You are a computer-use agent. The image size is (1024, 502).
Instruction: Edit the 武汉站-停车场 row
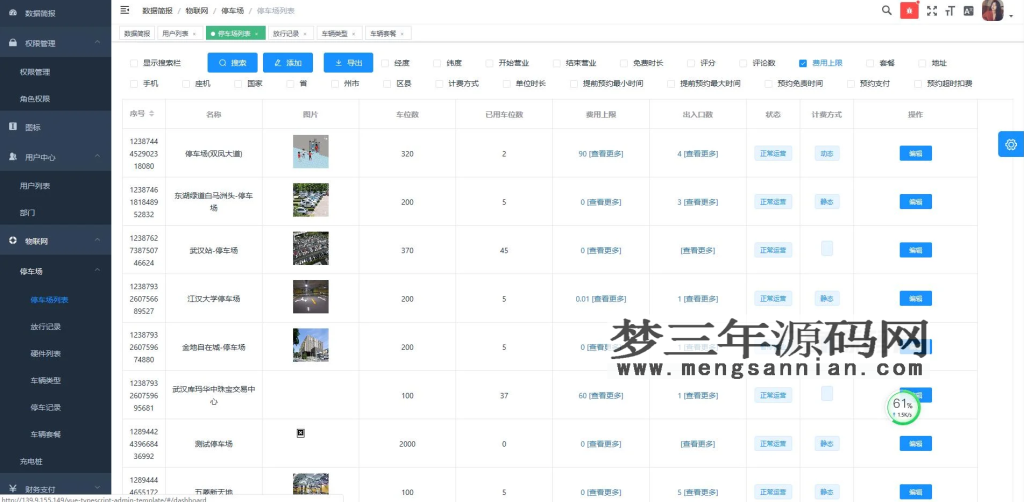[916, 250]
